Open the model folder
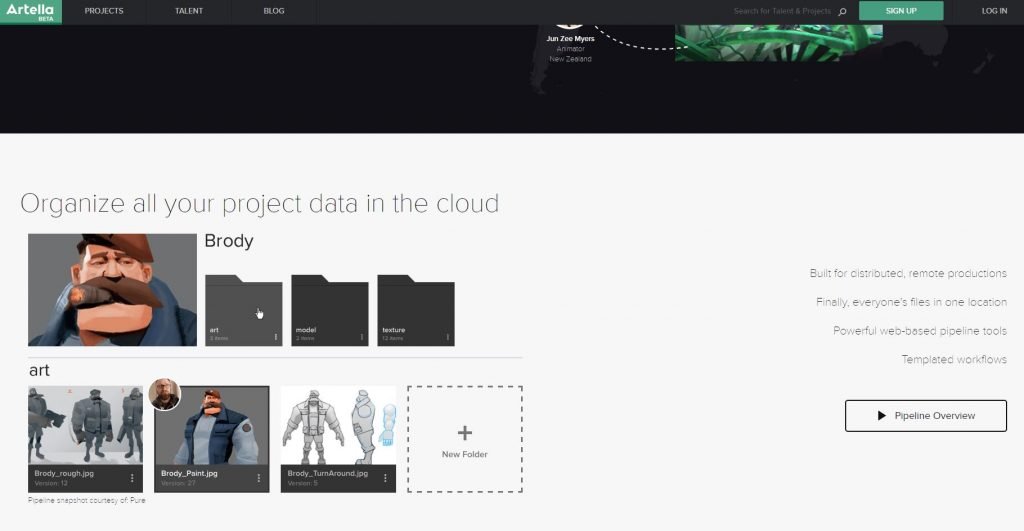Screen dimensions: 1024x531 (x=329, y=310)
